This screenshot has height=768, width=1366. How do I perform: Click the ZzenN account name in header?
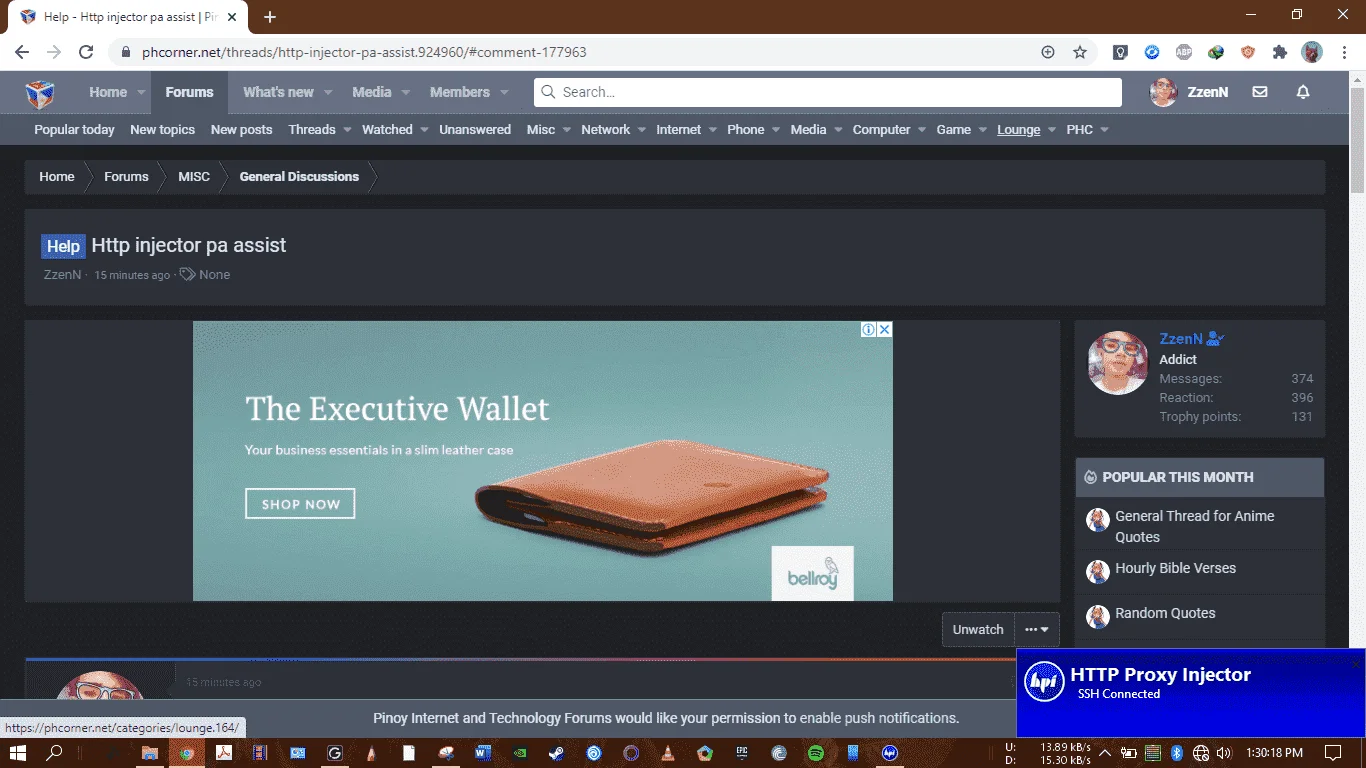coord(1207,92)
